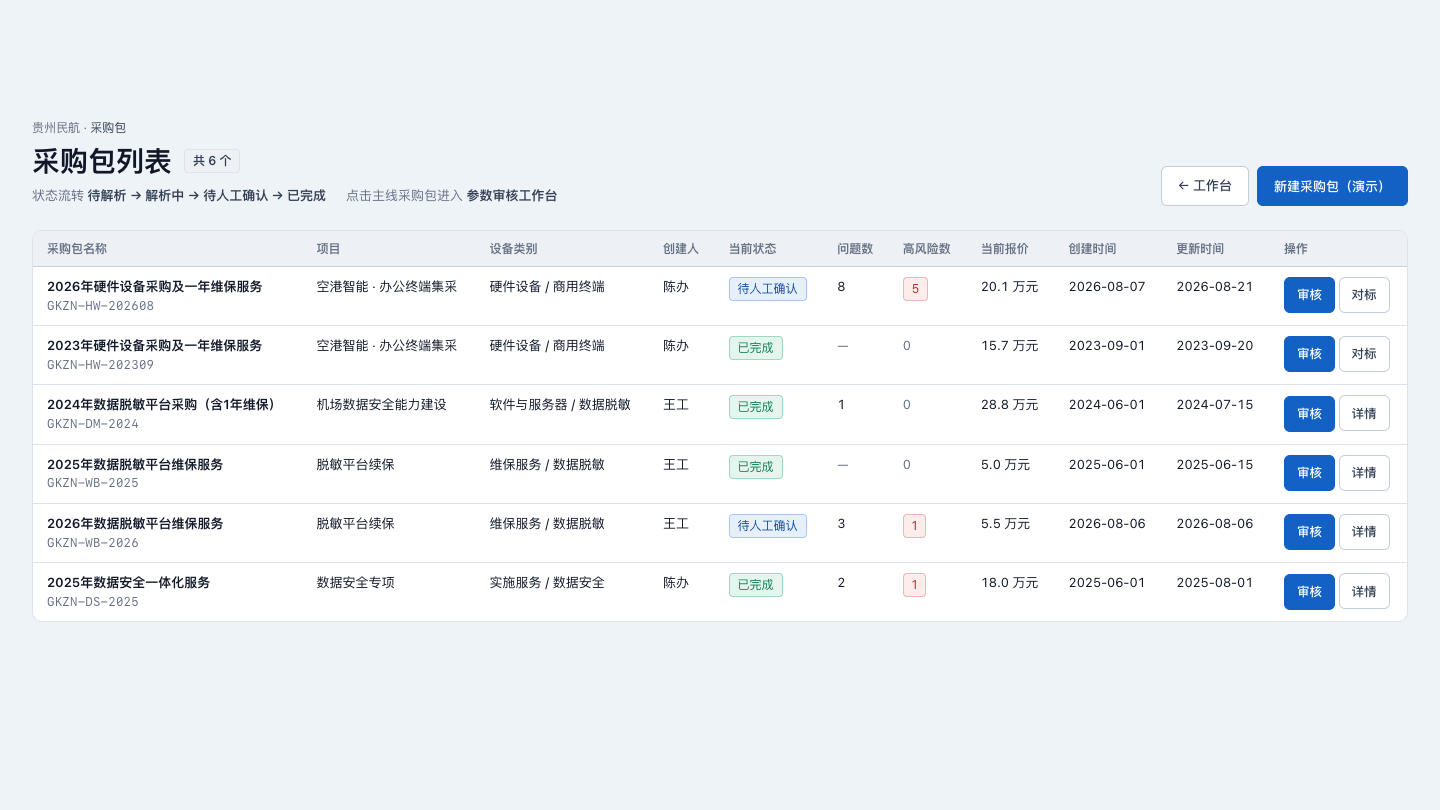Click 对标 for package GKZN-HW-202309
This screenshot has height=810, width=1440.
pos(1364,354)
